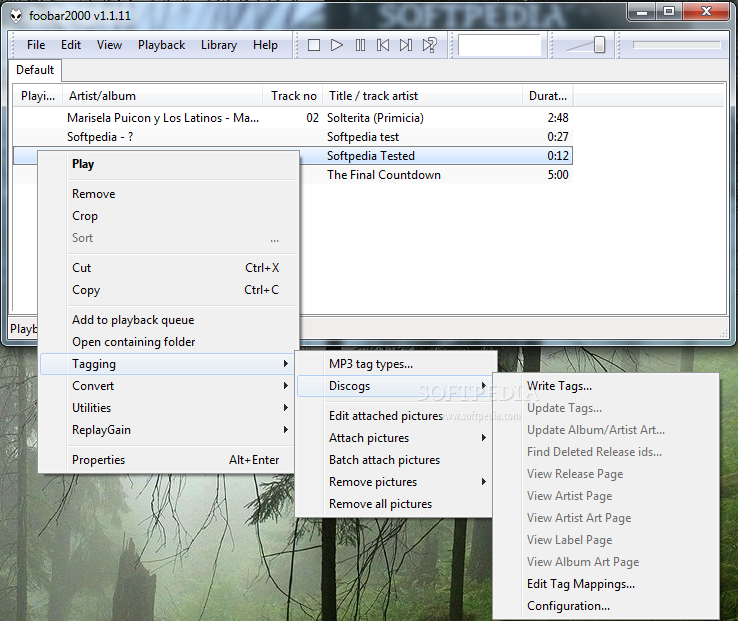Start playback with the Play button
738x621 pixels.
point(337,45)
